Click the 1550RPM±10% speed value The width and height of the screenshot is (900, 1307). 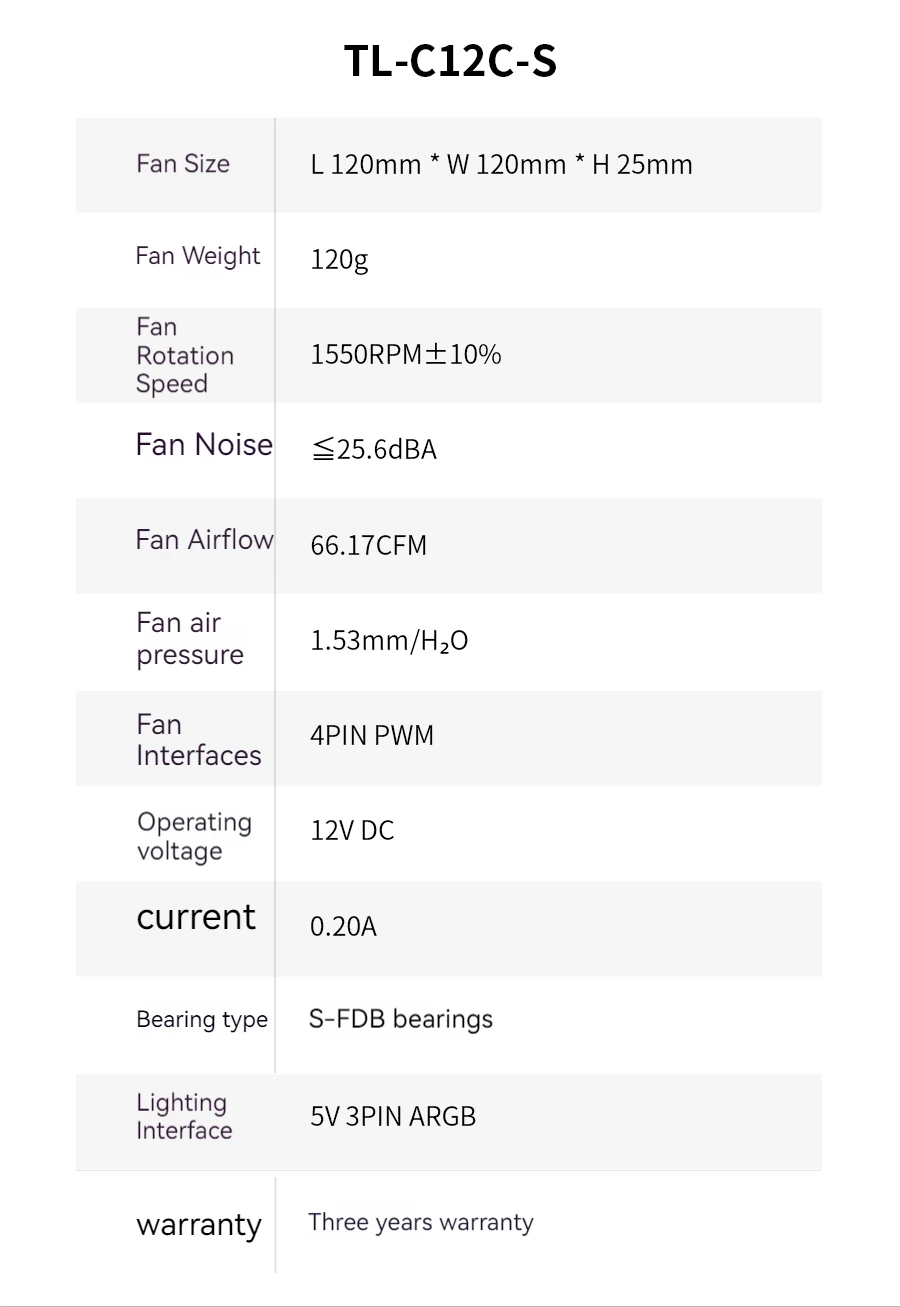point(406,354)
